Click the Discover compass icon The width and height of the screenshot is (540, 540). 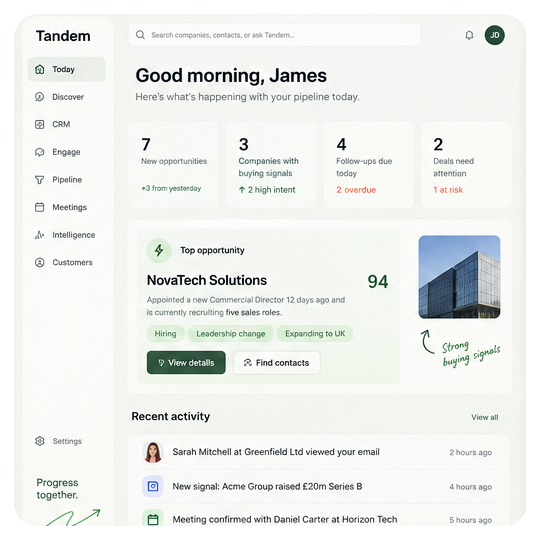pos(40,97)
